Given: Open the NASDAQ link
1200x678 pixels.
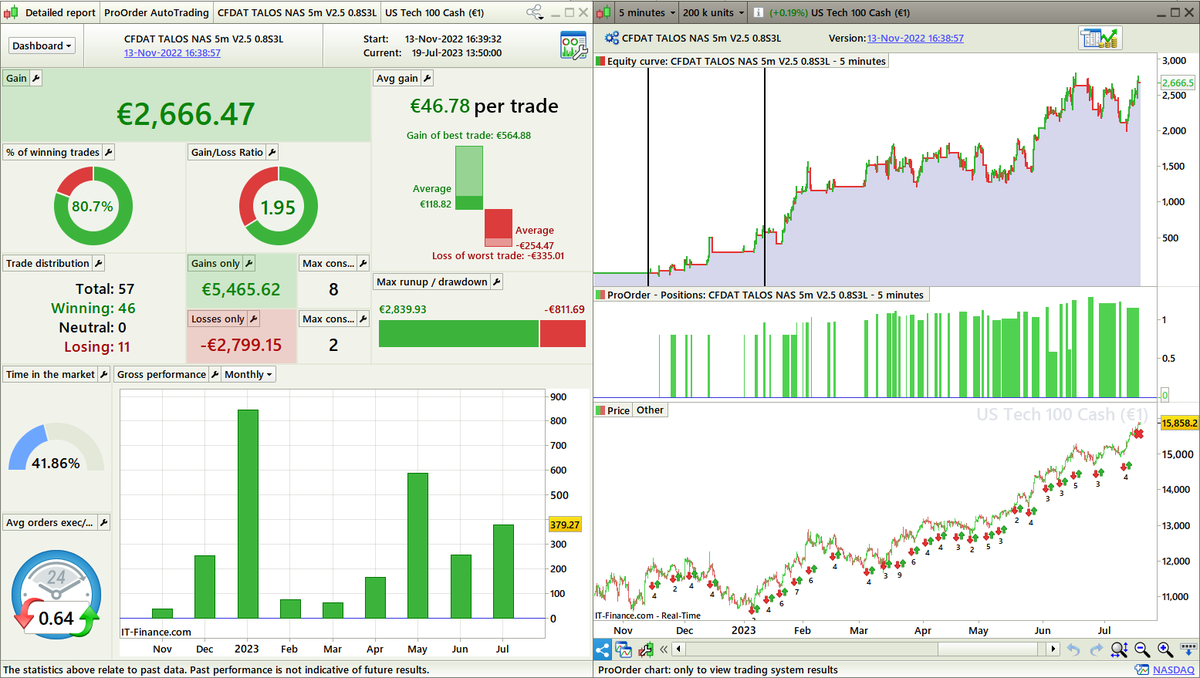Looking at the screenshot, I should point(1173,670).
